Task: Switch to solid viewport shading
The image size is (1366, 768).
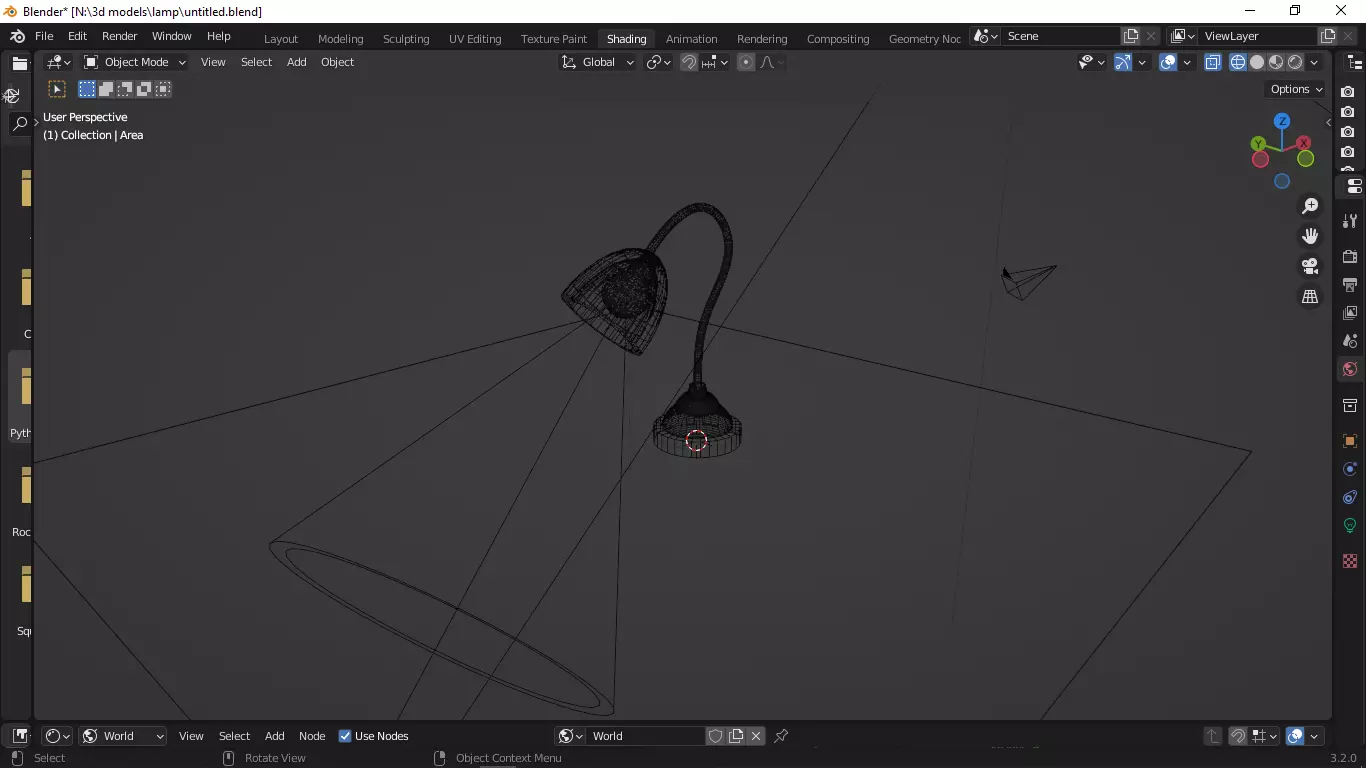Action: [1257, 62]
